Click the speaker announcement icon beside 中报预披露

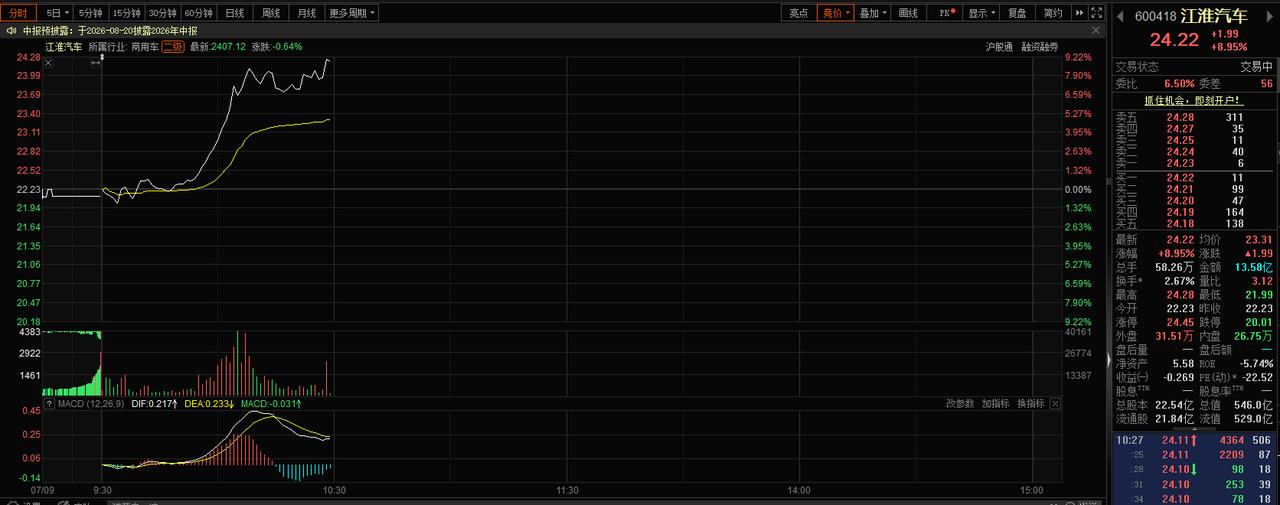tap(11, 31)
